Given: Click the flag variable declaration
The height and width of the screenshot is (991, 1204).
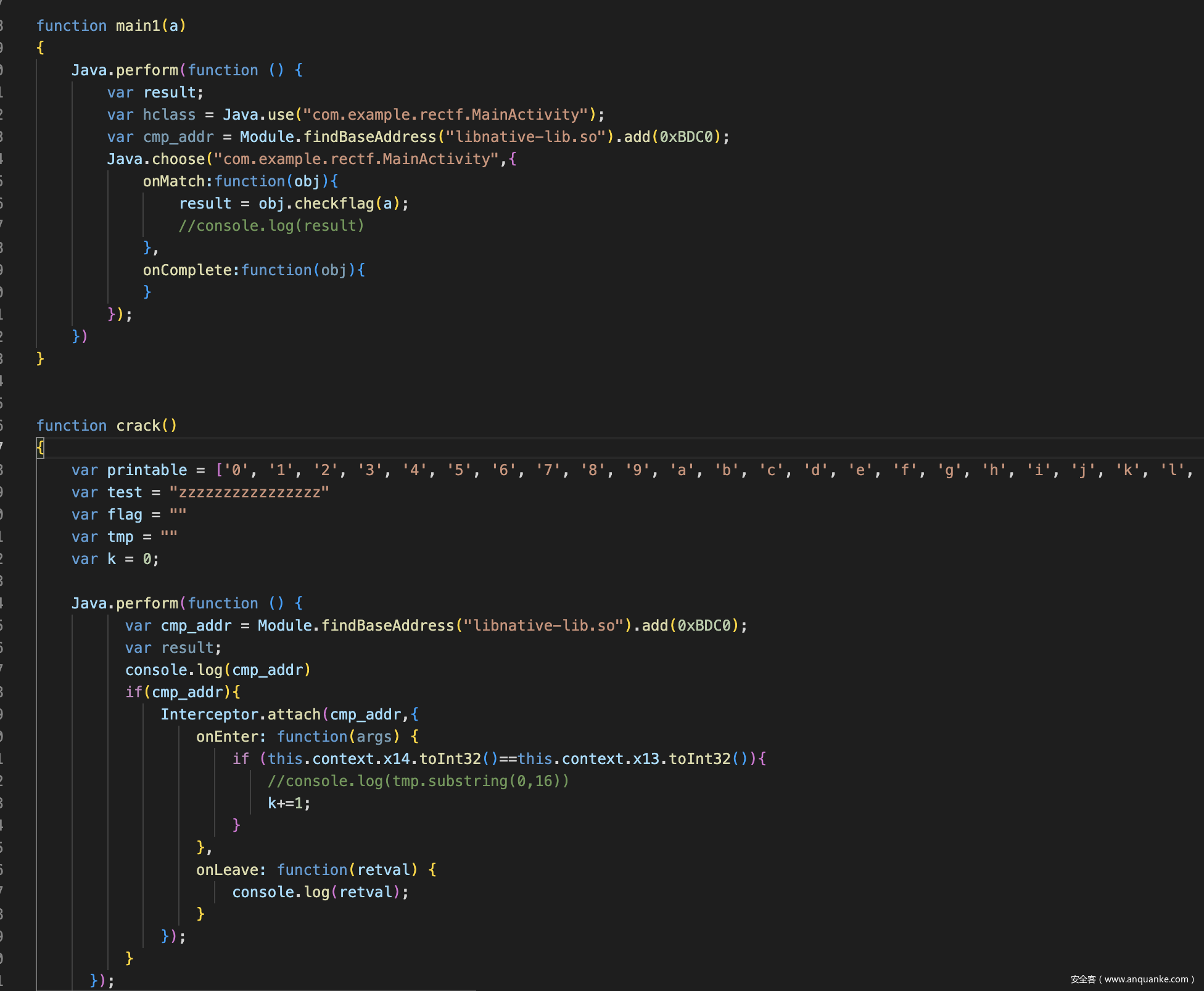Looking at the screenshot, I should pyautogui.click(x=125, y=515).
